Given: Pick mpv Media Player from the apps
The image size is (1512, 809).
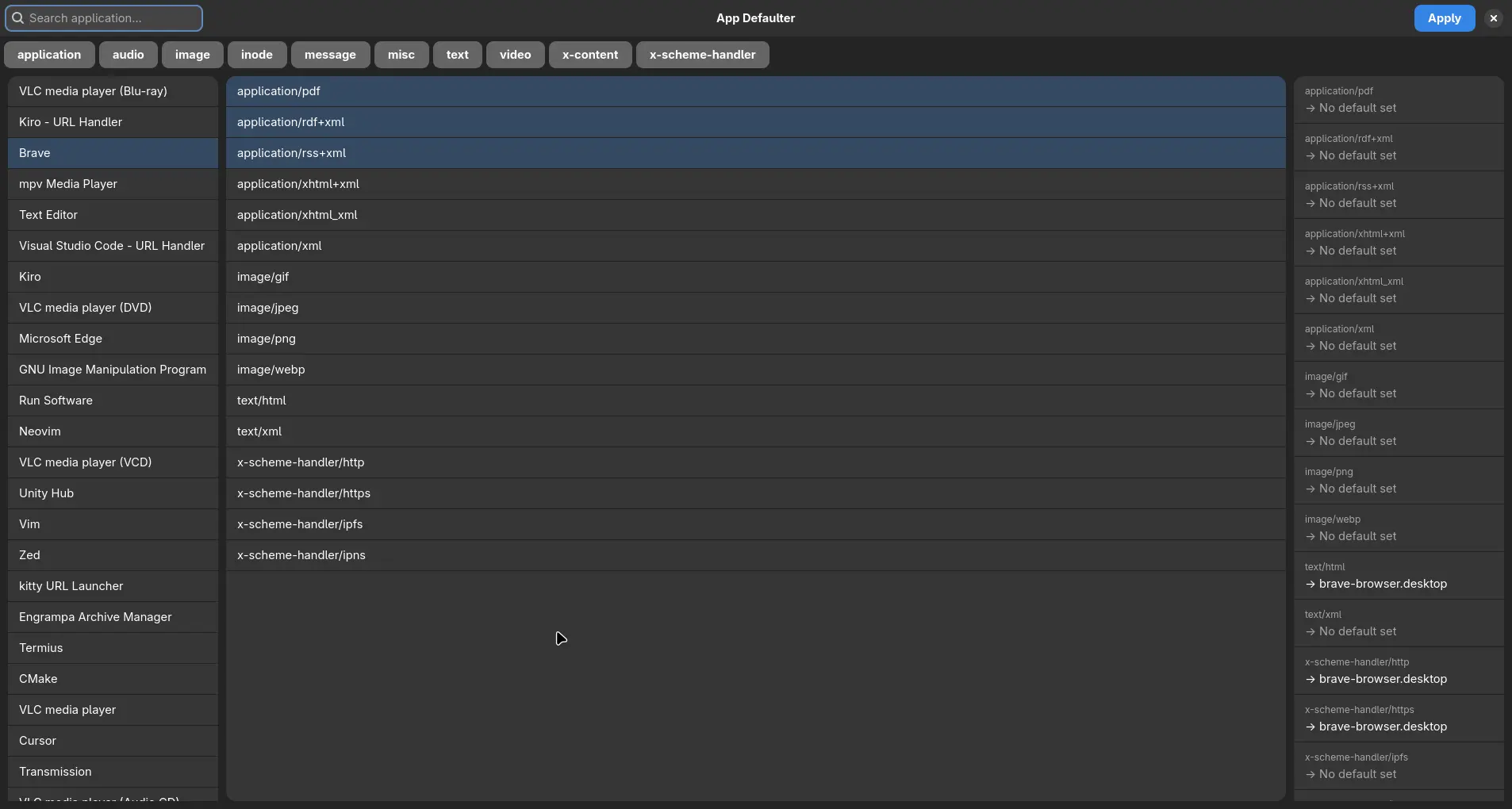Looking at the screenshot, I should tap(113, 184).
